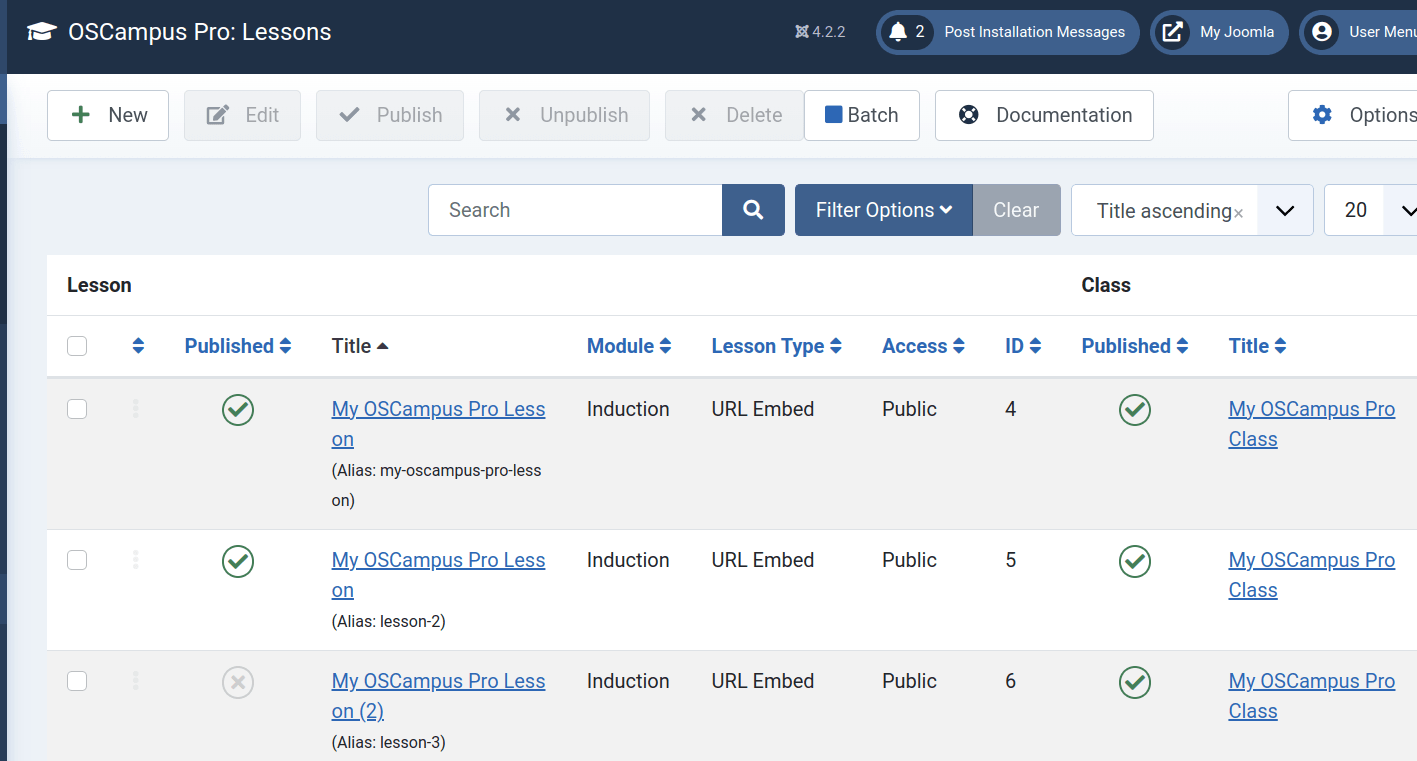This screenshot has width=1417, height=761.
Task: Click the ordering sort arrows column header icon
Action: (x=138, y=346)
